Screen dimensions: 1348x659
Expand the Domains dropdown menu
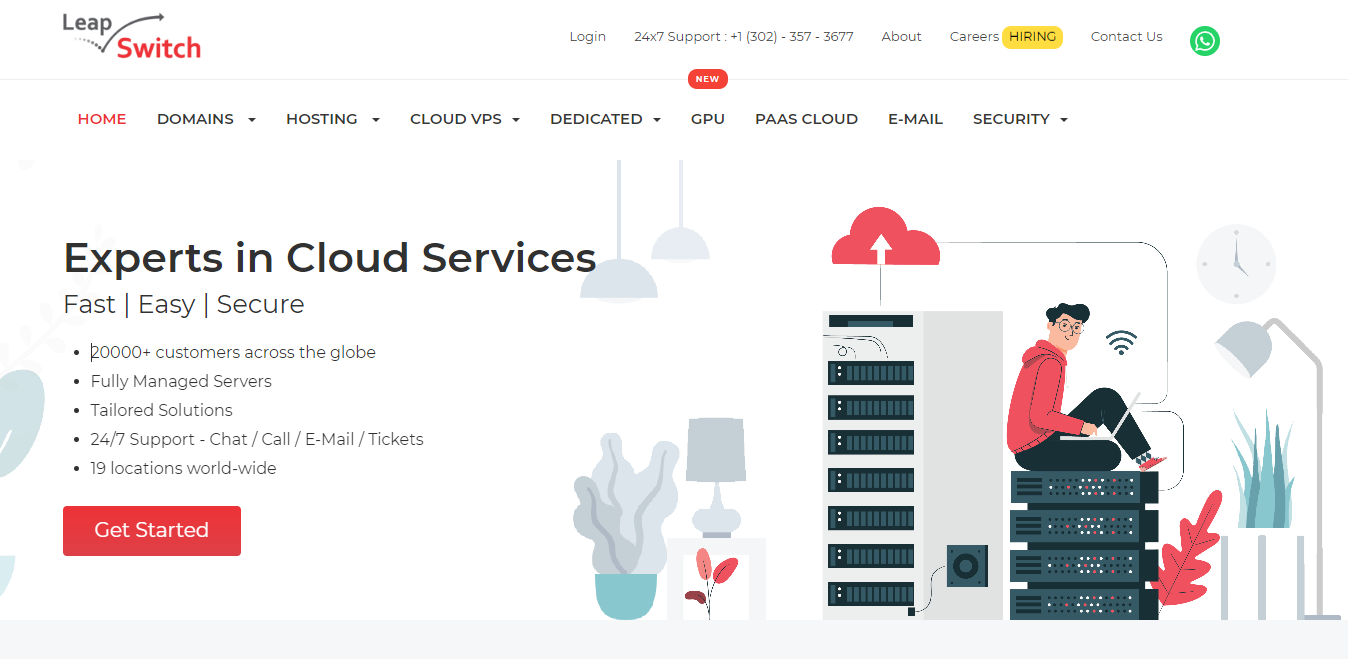[206, 119]
